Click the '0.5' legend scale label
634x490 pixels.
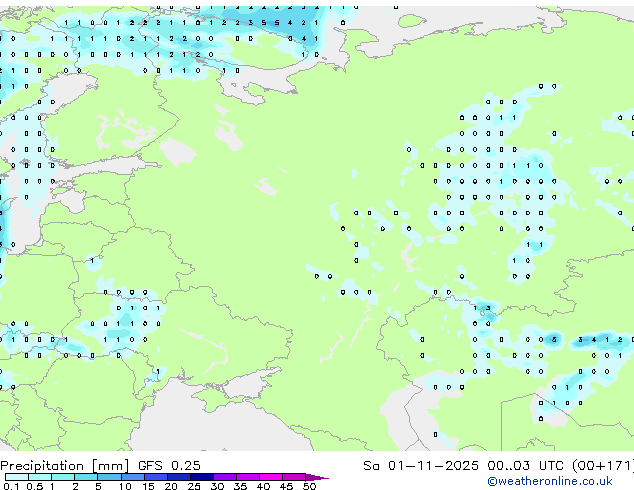35,486
